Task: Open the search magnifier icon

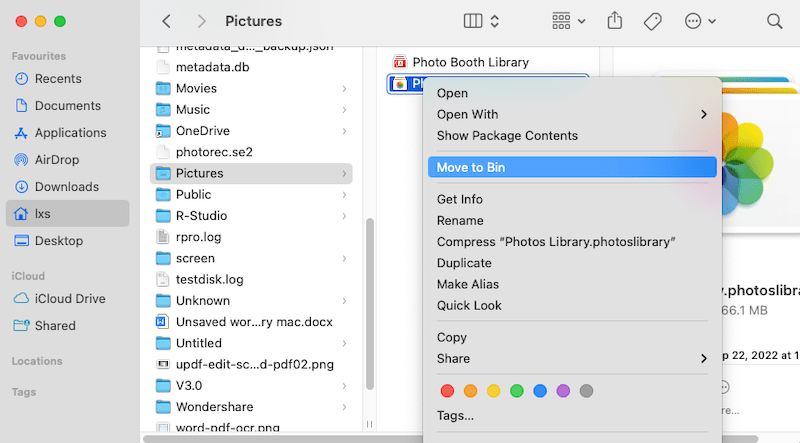Action: (774, 21)
